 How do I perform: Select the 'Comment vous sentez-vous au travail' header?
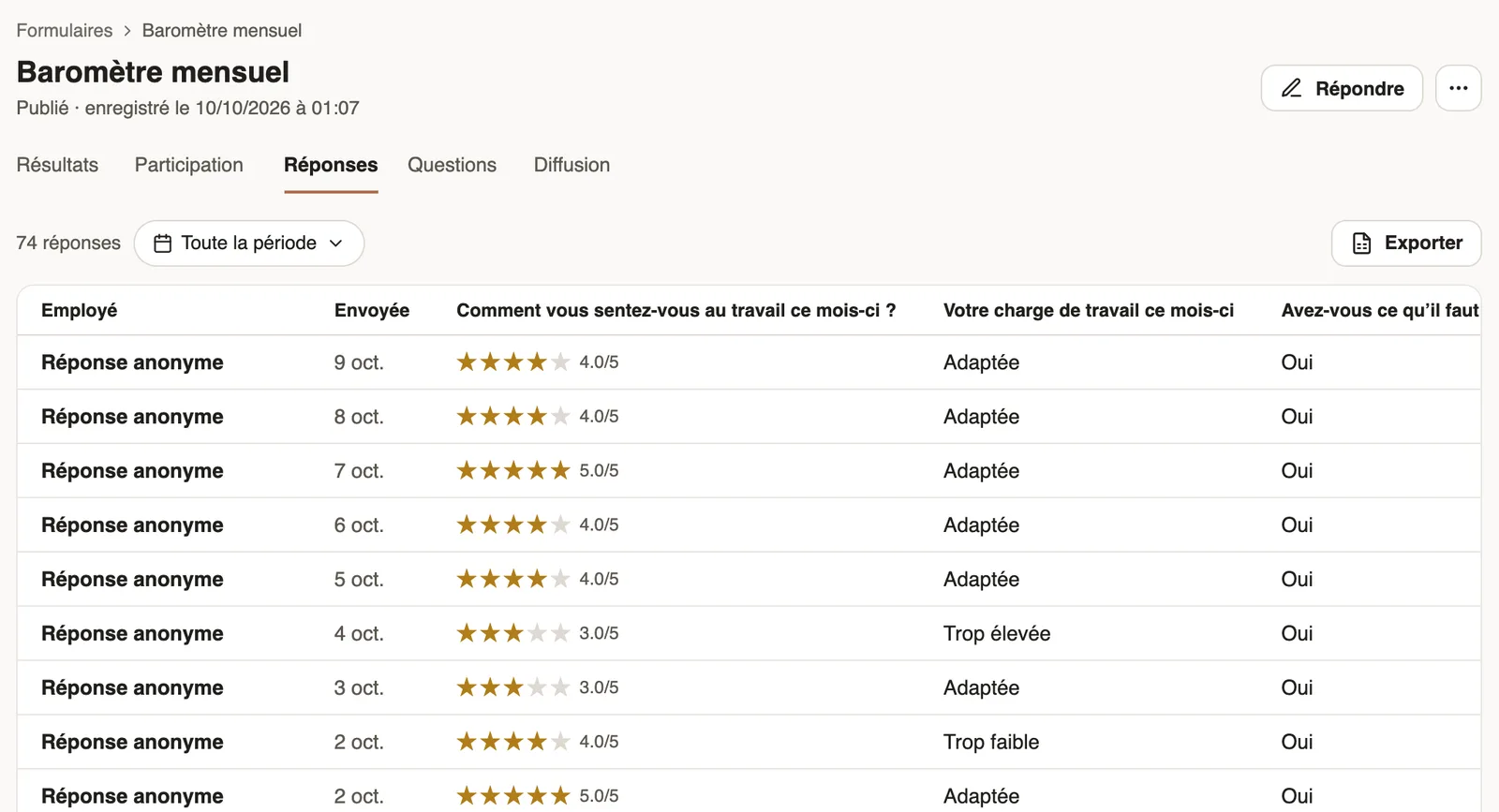coord(676,310)
